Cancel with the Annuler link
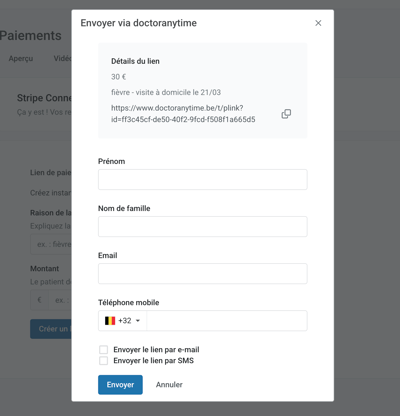Image resolution: width=400 pixels, height=416 pixels. pos(169,385)
